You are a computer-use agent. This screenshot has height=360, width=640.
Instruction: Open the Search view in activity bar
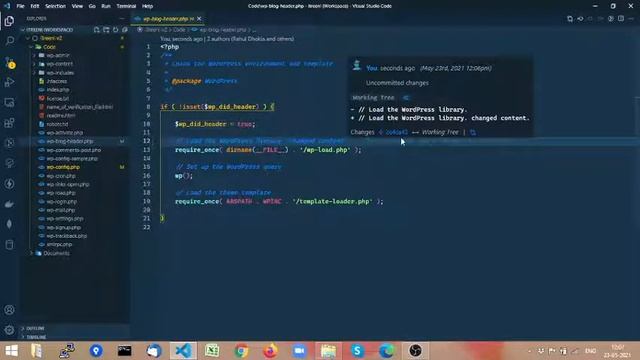pyautogui.click(x=9, y=41)
